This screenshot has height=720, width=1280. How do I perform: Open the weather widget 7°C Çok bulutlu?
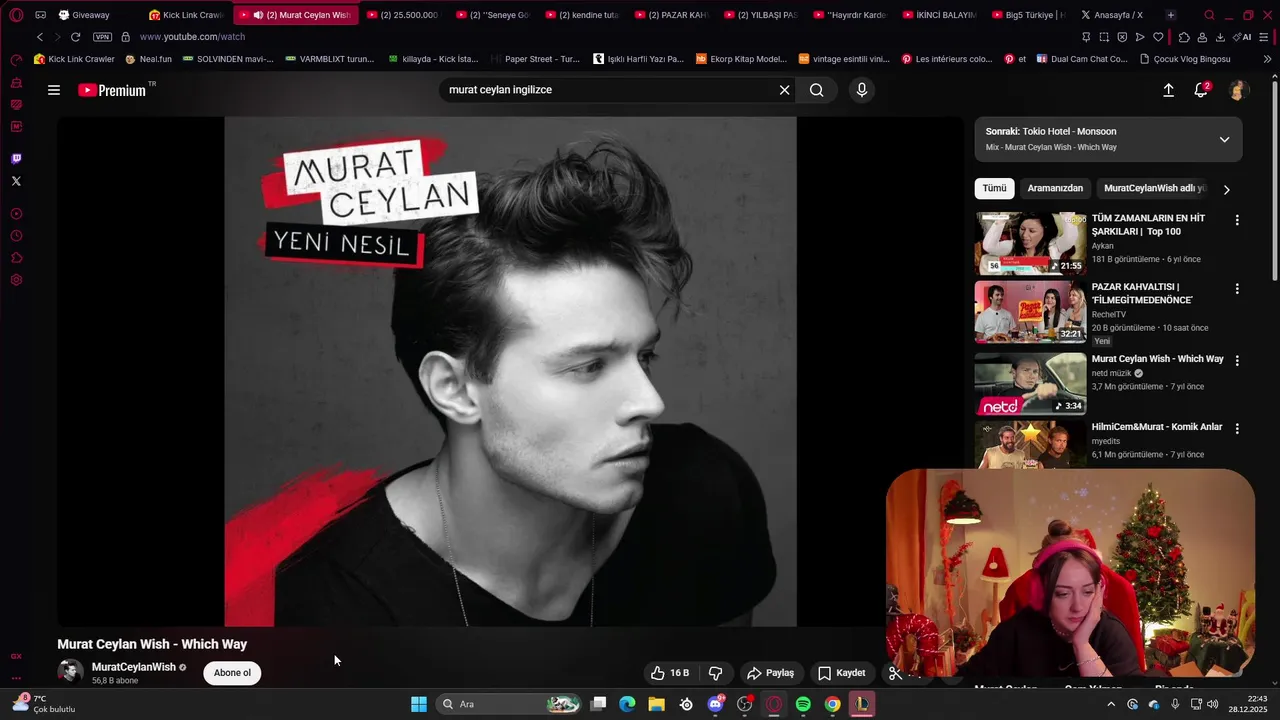tap(45, 704)
